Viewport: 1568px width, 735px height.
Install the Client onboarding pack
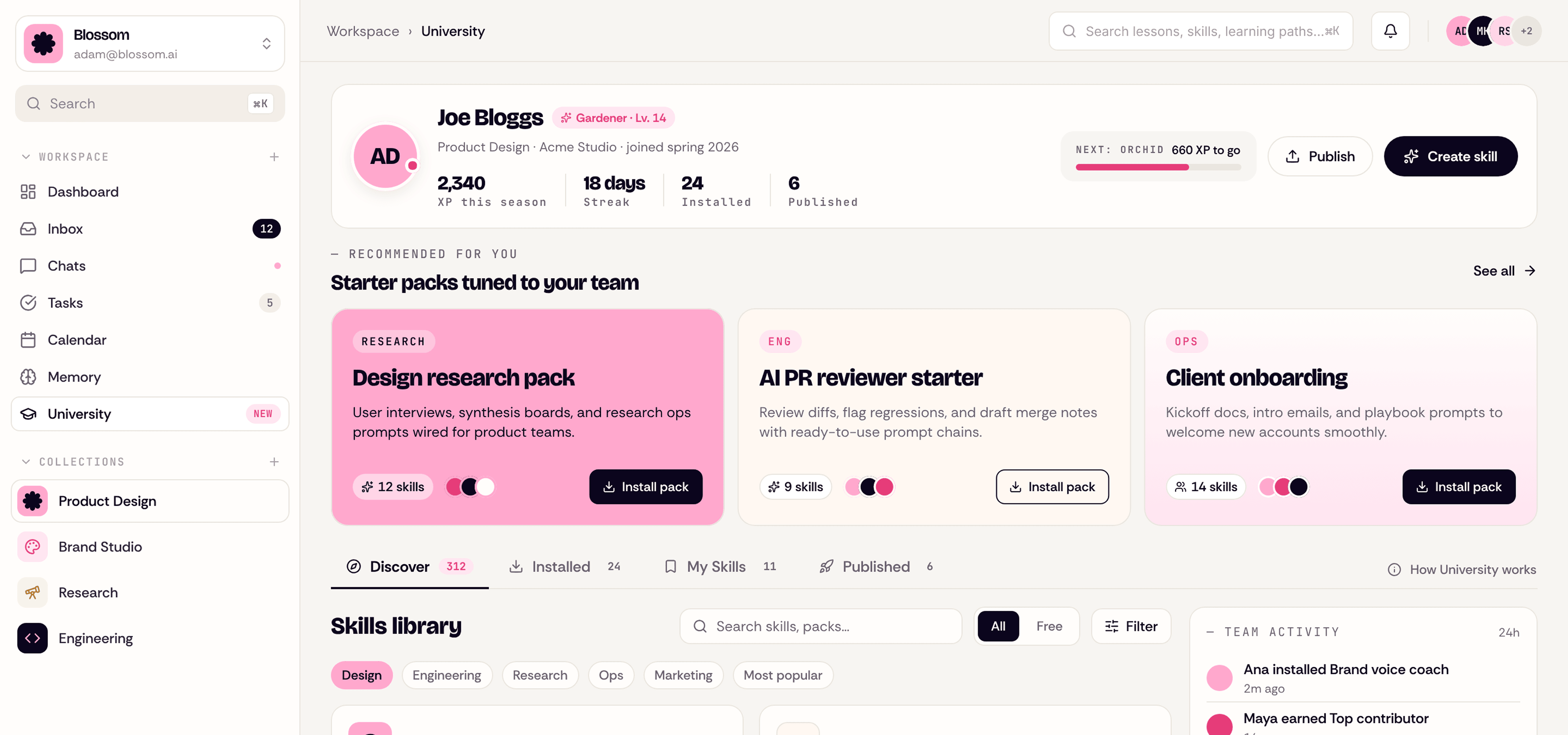pos(1458,487)
